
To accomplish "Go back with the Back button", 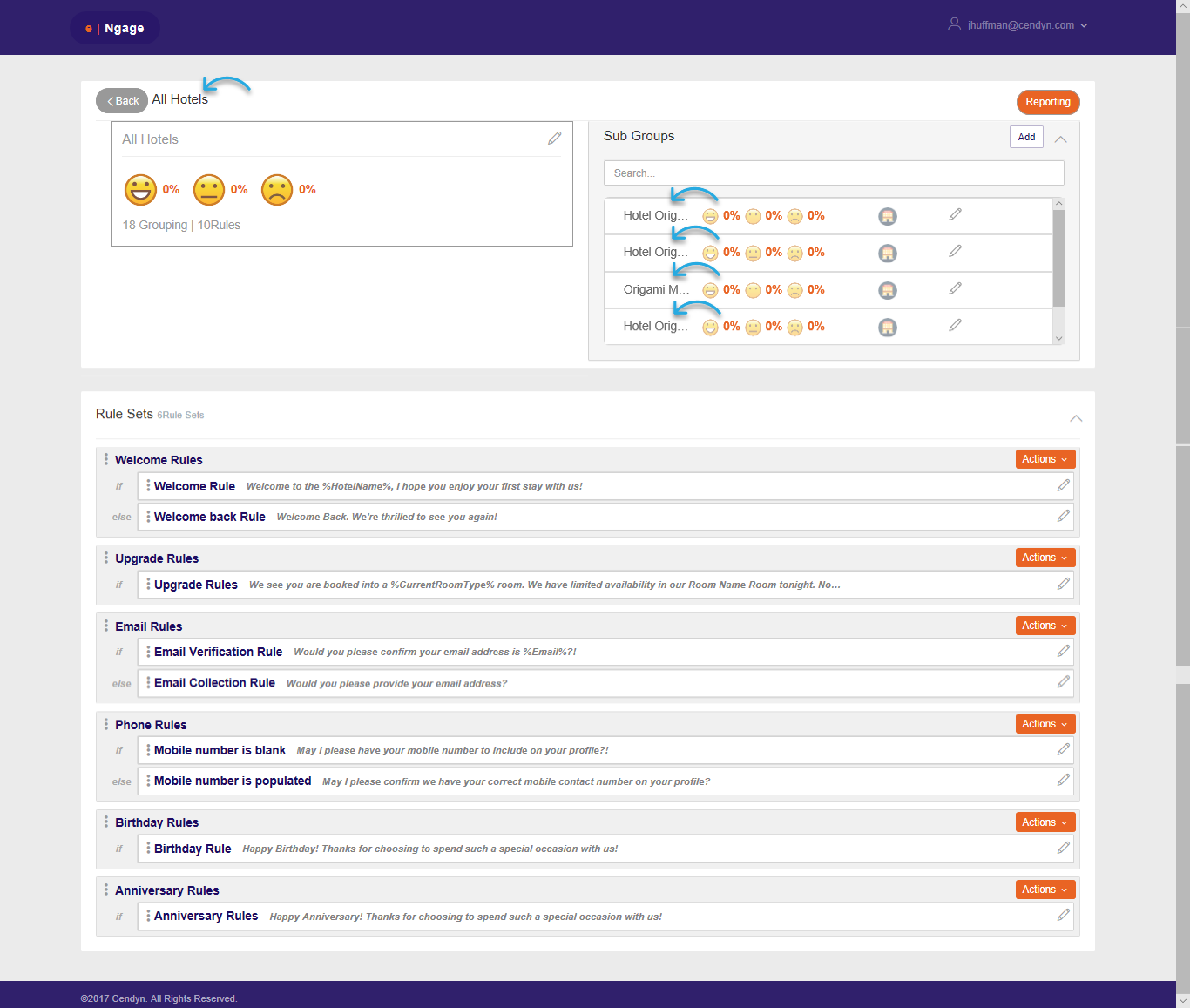I will click(x=122, y=101).
